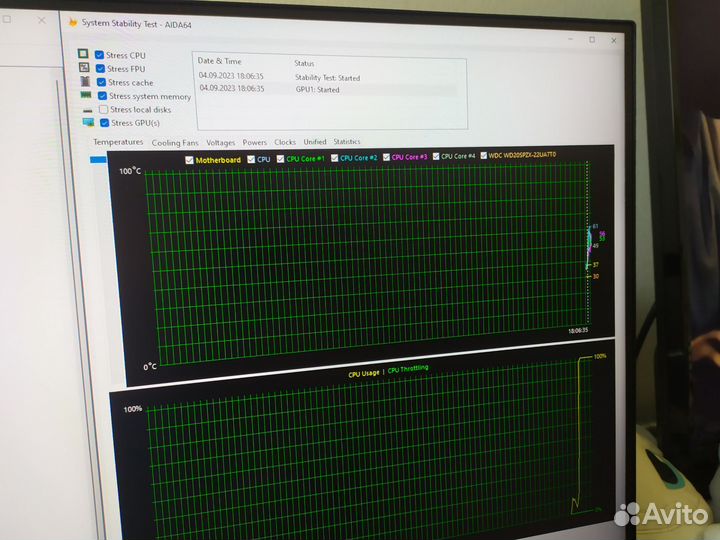Screen dimensions: 720x540
Task: Click the AIDA64 flame icon in title bar
Action: (73, 22)
